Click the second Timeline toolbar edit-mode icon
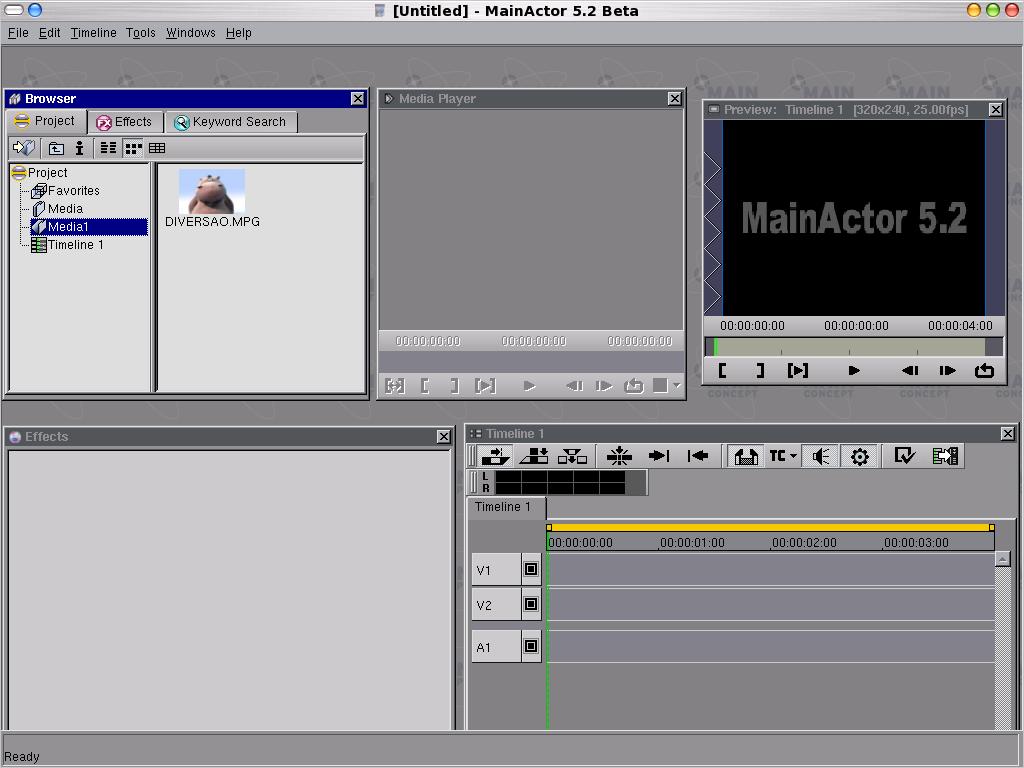Image resolution: width=1024 pixels, height=768 pixels. (534, 456)
